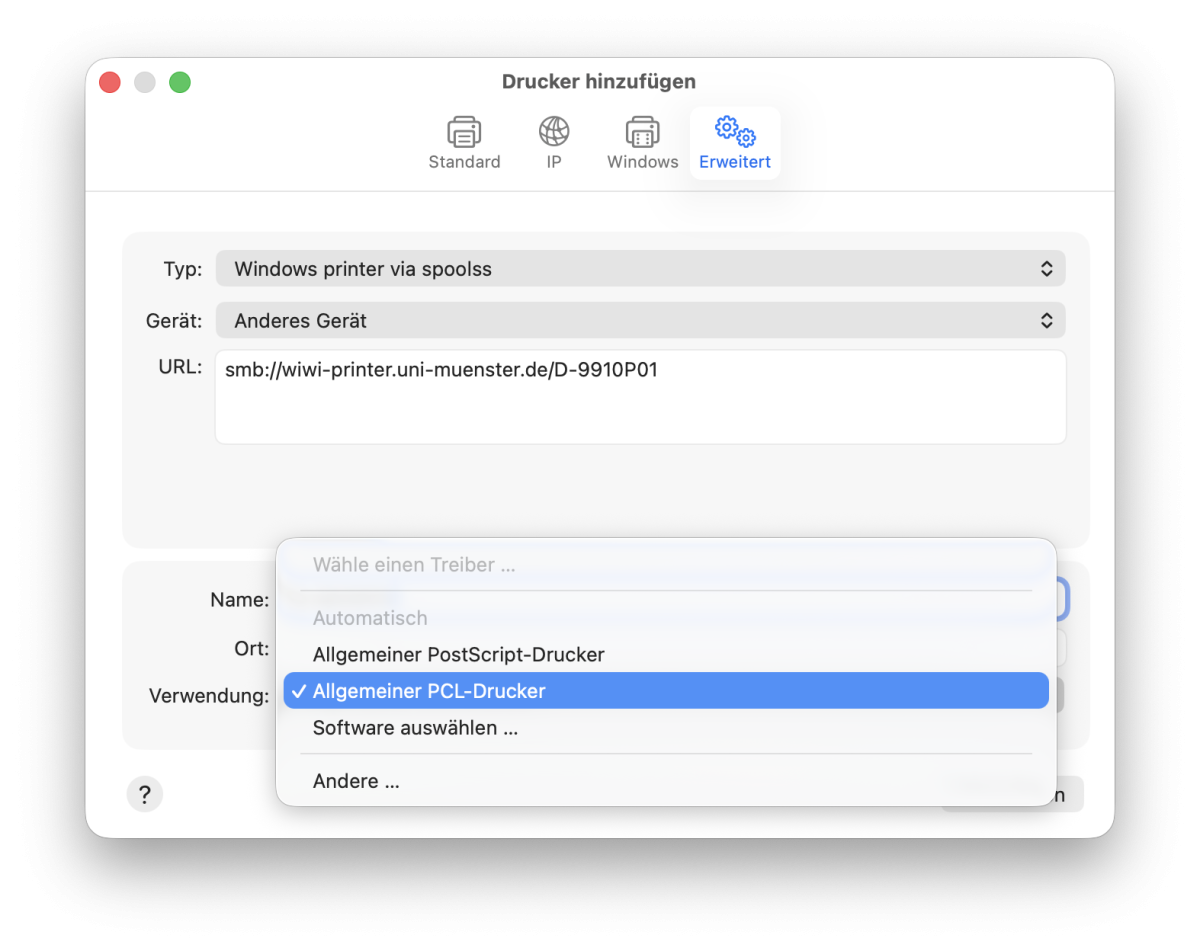Select the Windows printer tab icon
Viewport: 1200px width, 951px height.
642,132
